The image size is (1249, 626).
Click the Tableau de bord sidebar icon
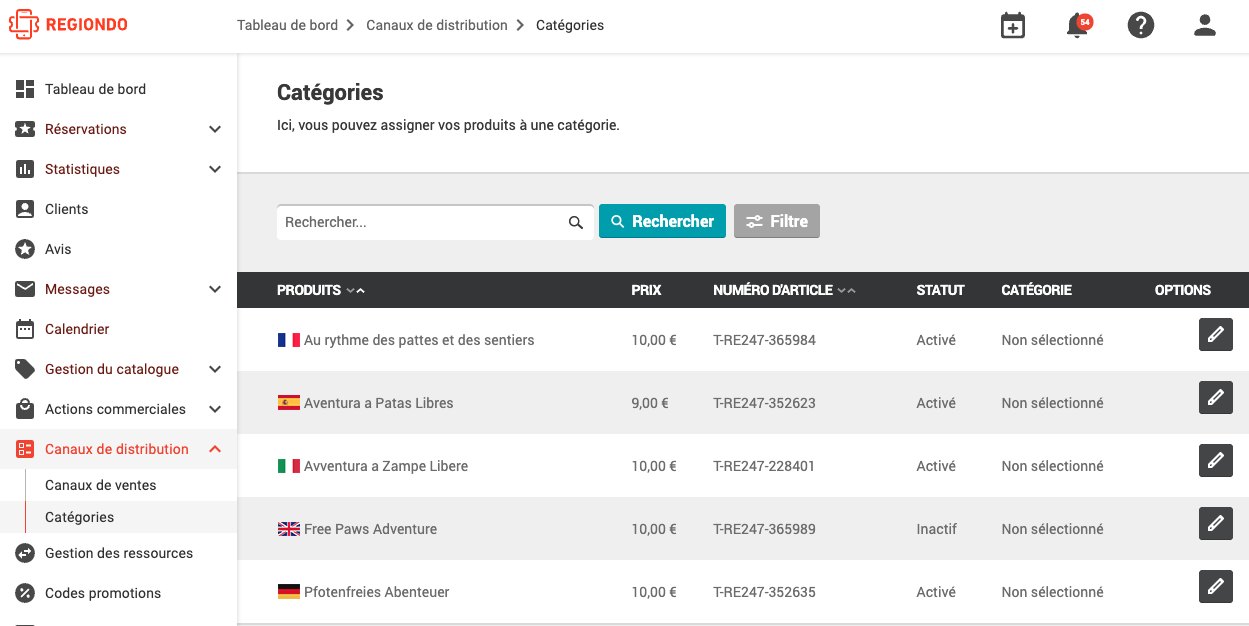pyautogui.click(x=25, y=89)
